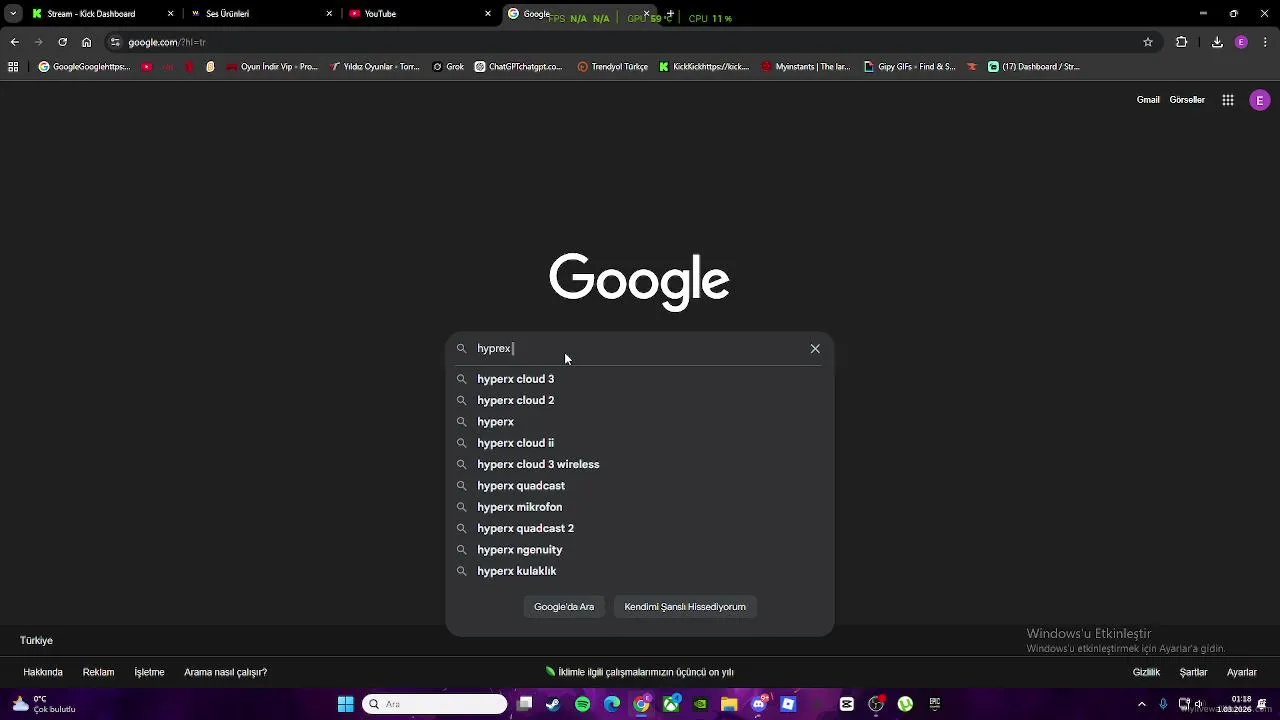Viewport: 1280px width, 720px height.
Task: Show hidden system tray icons chevron
Action: pos(1142,704)
